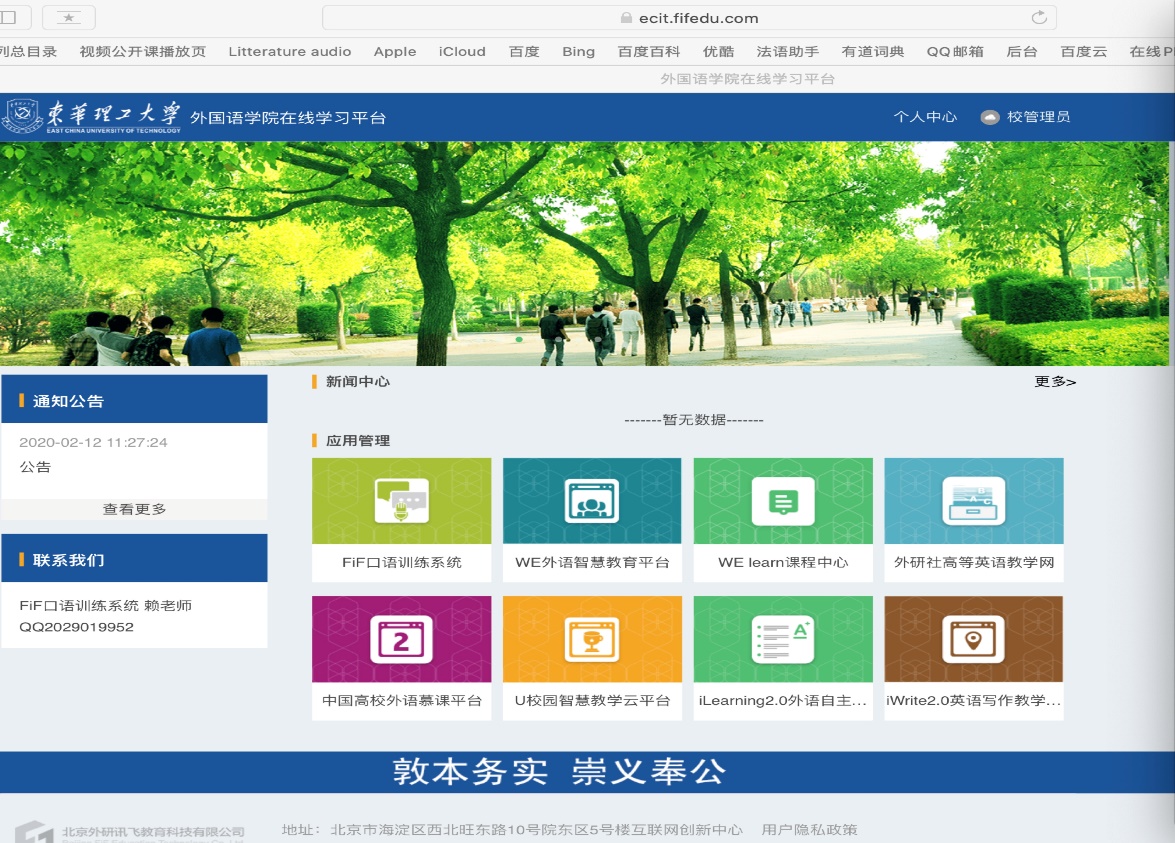Click the iWrite2.0英语写作 icon
The width and height of the screenshot is (1175, 843).
[973, 639]
